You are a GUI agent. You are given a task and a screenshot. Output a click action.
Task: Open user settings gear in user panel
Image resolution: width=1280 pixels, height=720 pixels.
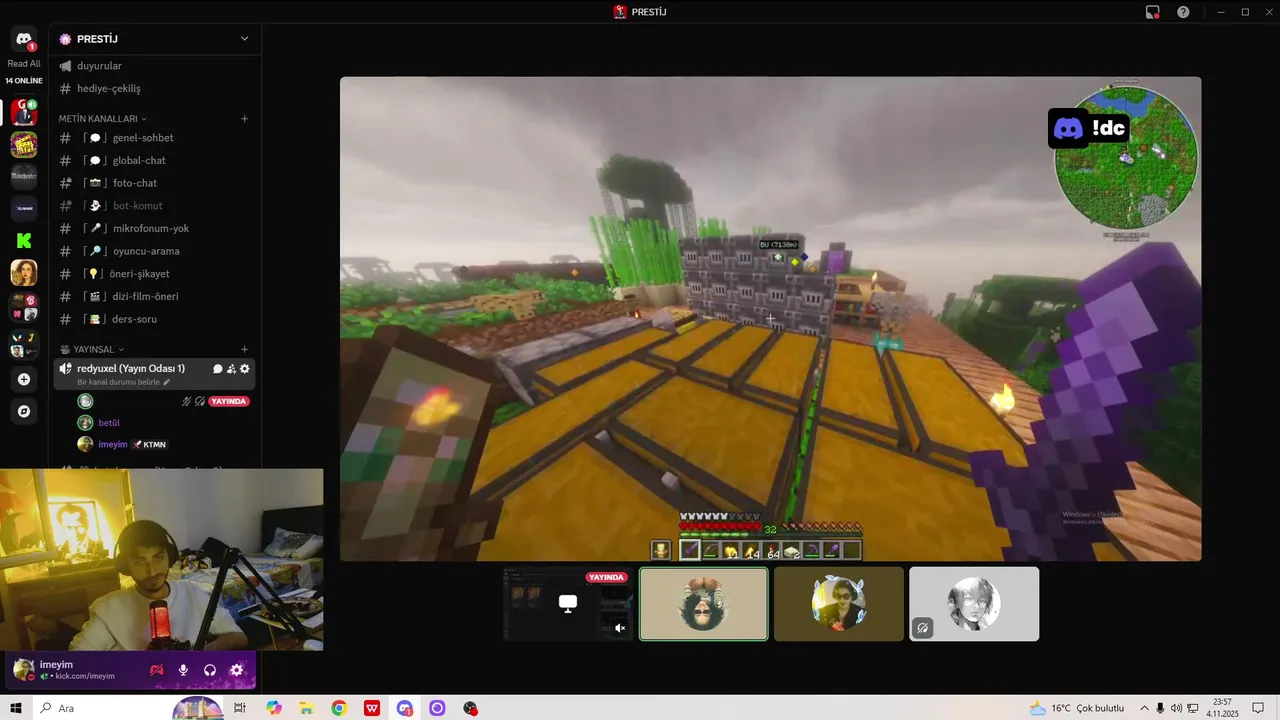click(x=237, y=670)
